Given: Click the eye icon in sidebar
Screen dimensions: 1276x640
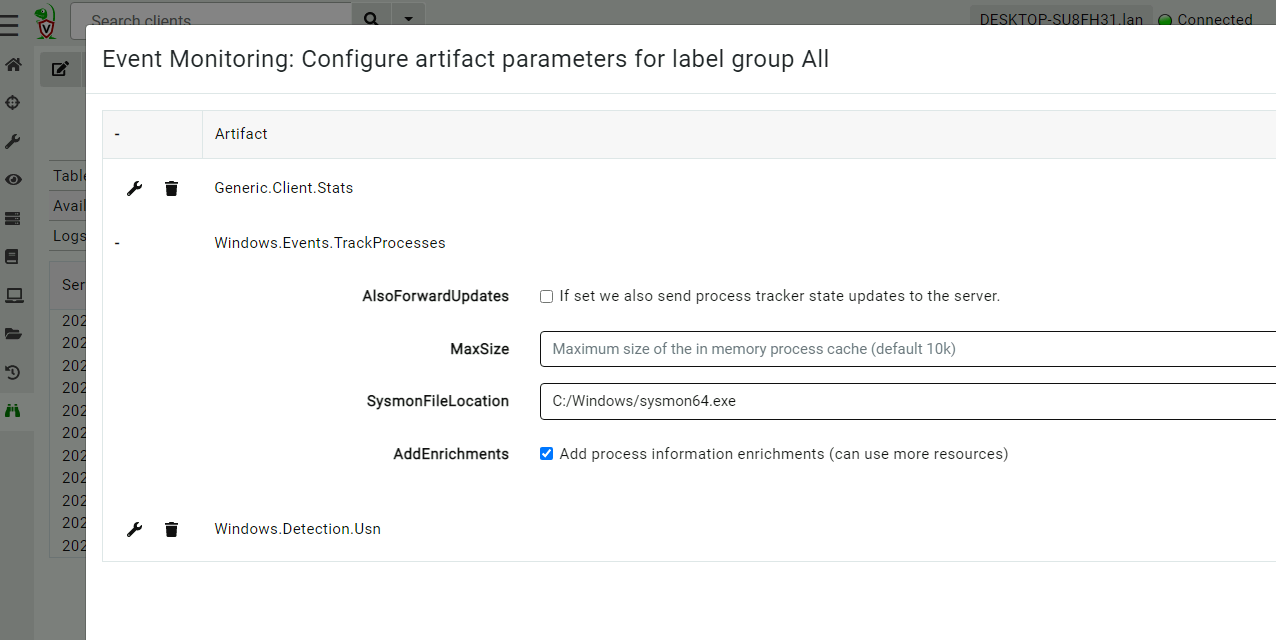Looking at the screenshot, I should pos(13,180).
